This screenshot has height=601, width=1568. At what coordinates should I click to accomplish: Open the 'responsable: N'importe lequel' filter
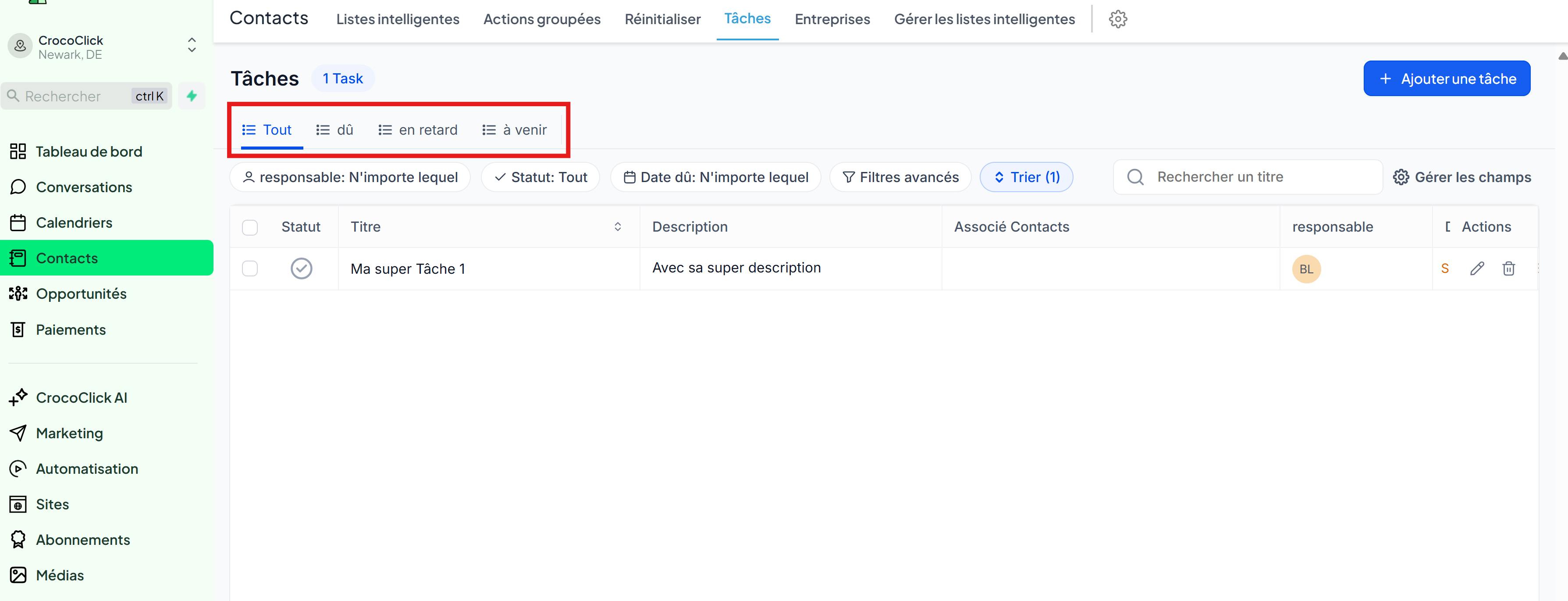coord(350,177)
